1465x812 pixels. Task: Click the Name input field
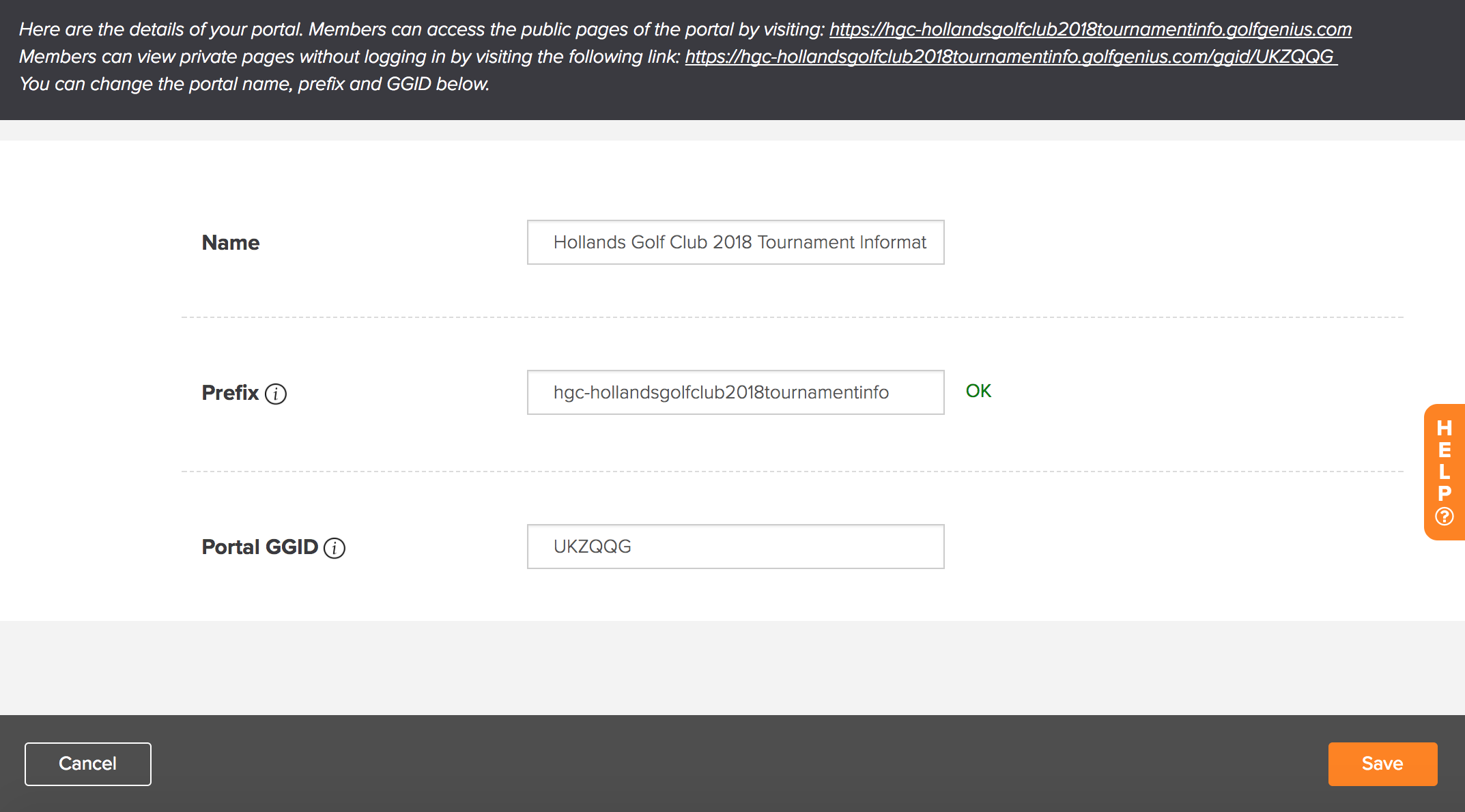[x=736, y=242]
